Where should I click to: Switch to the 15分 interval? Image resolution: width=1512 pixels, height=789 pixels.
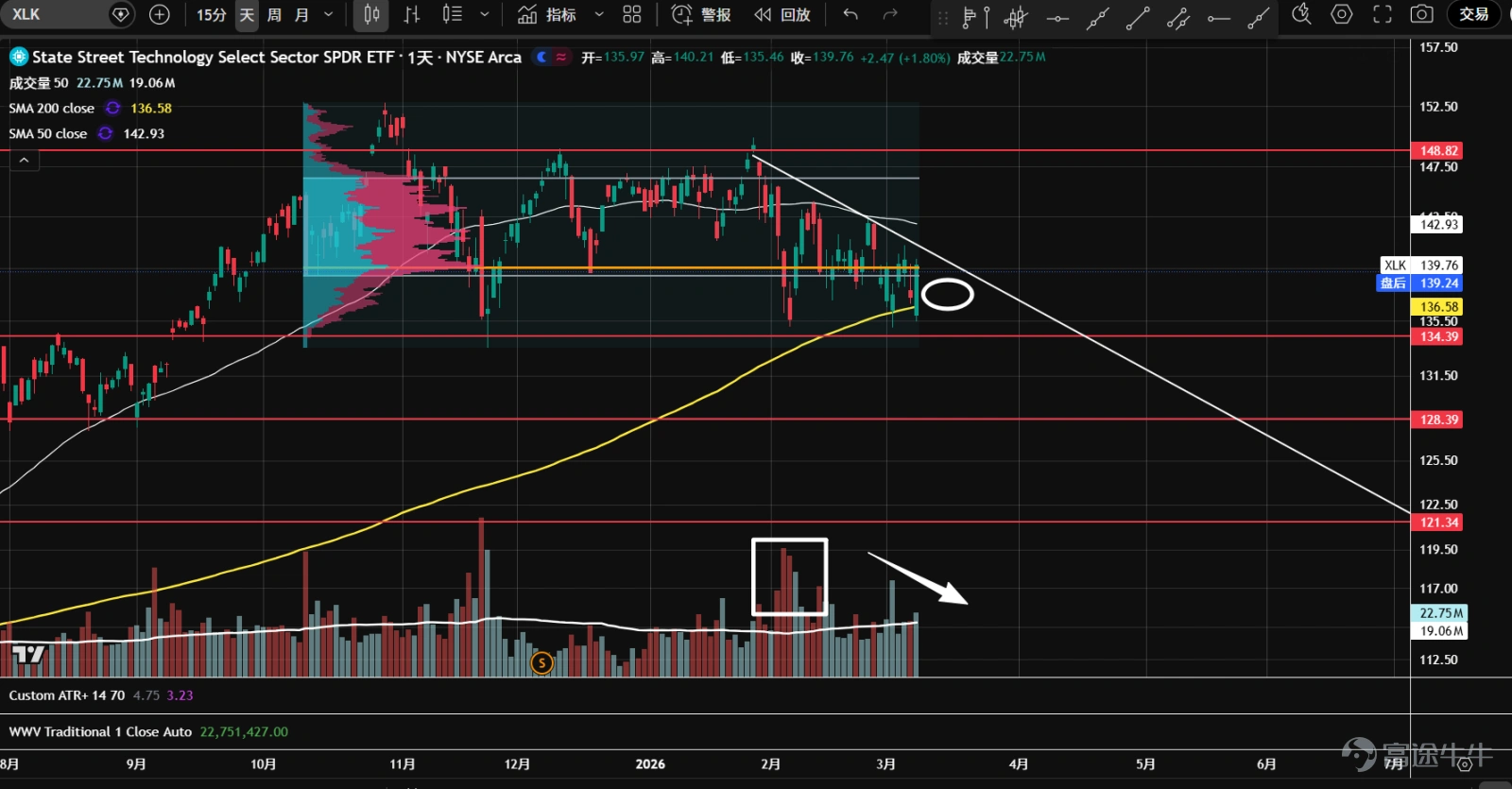pyautogui.click(x=212, y=15)
